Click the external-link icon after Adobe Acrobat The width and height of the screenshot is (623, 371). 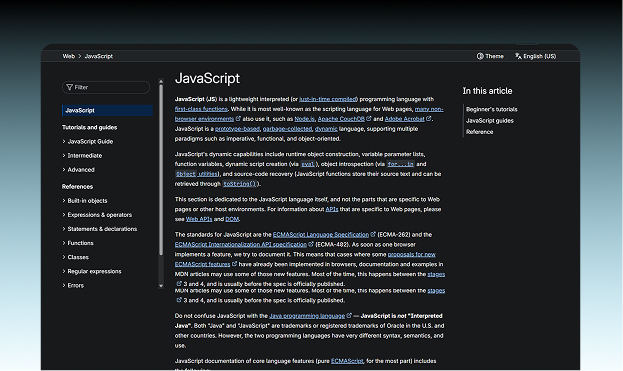pyautogui.click(x=429, y=119)
